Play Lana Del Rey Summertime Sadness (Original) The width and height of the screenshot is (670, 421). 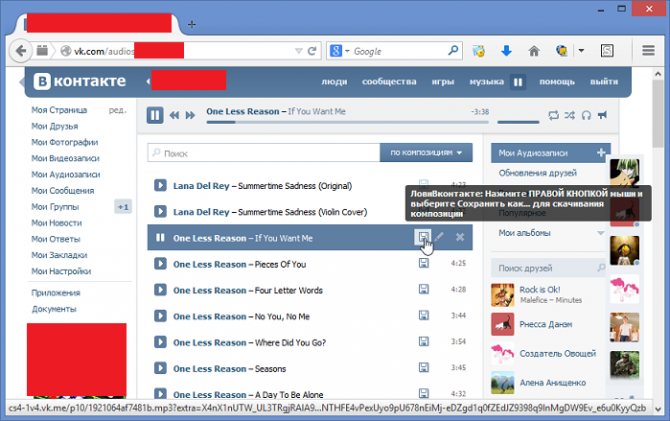coord(160,185)
